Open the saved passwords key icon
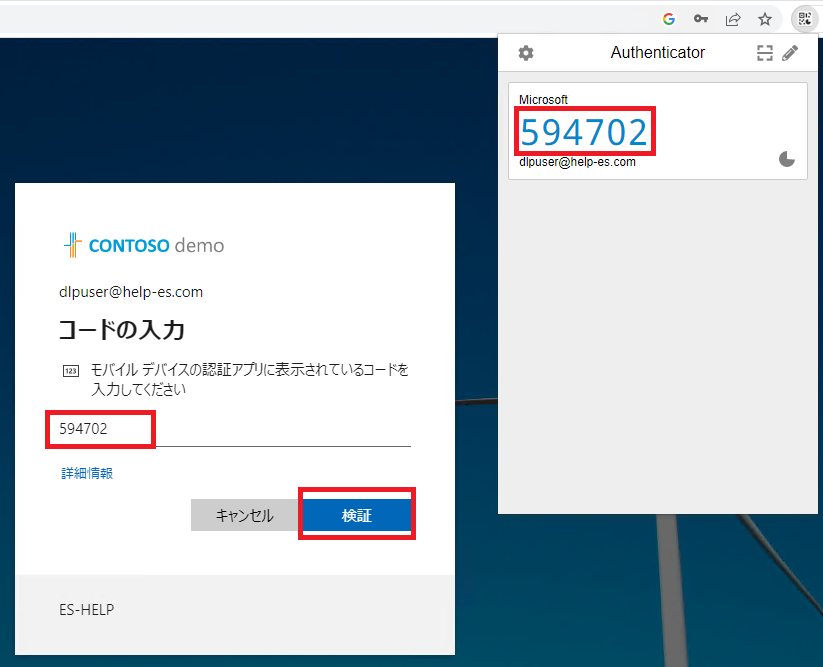 coord(701,19)
